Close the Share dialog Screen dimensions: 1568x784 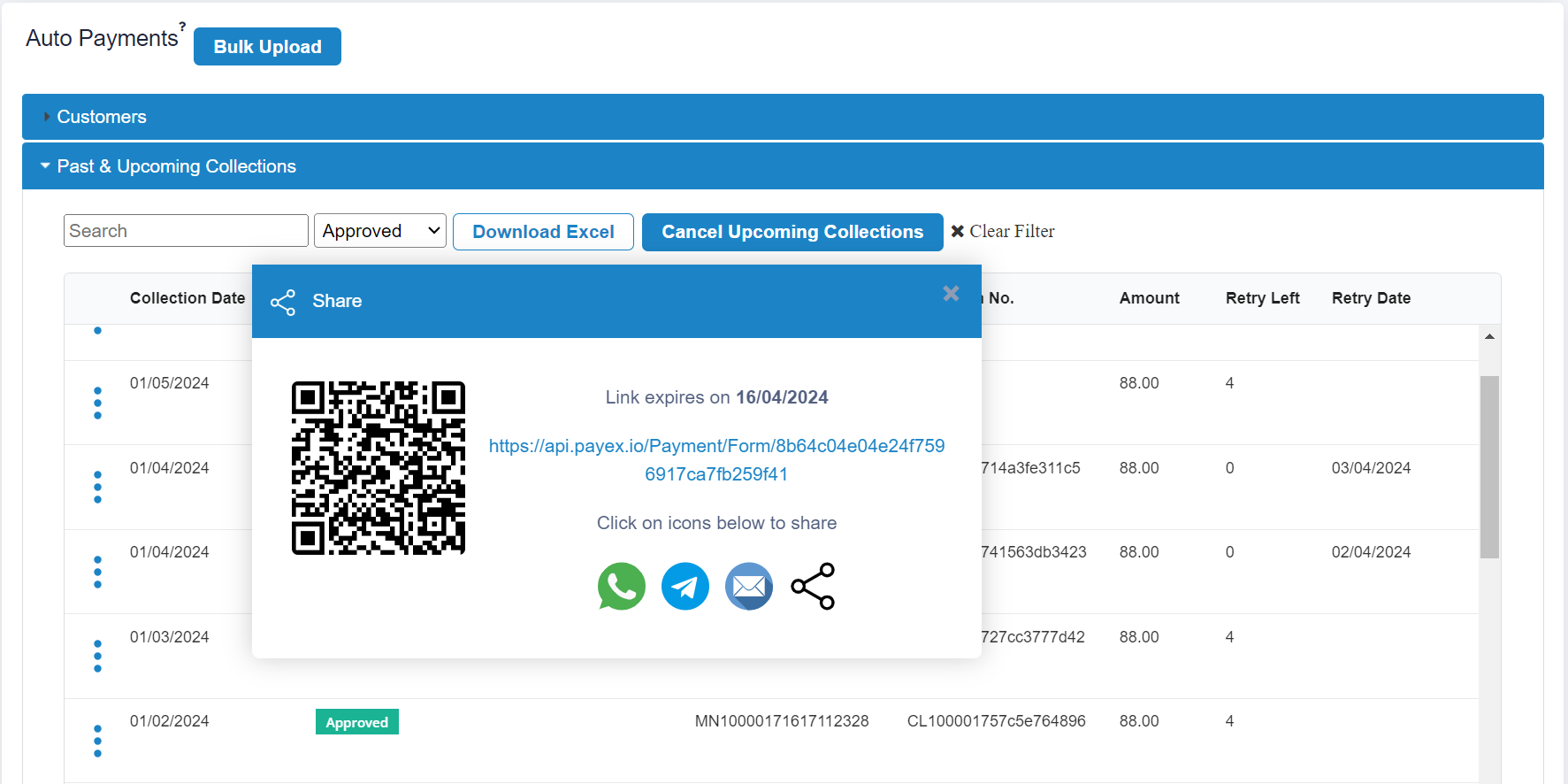pos(951,293)
